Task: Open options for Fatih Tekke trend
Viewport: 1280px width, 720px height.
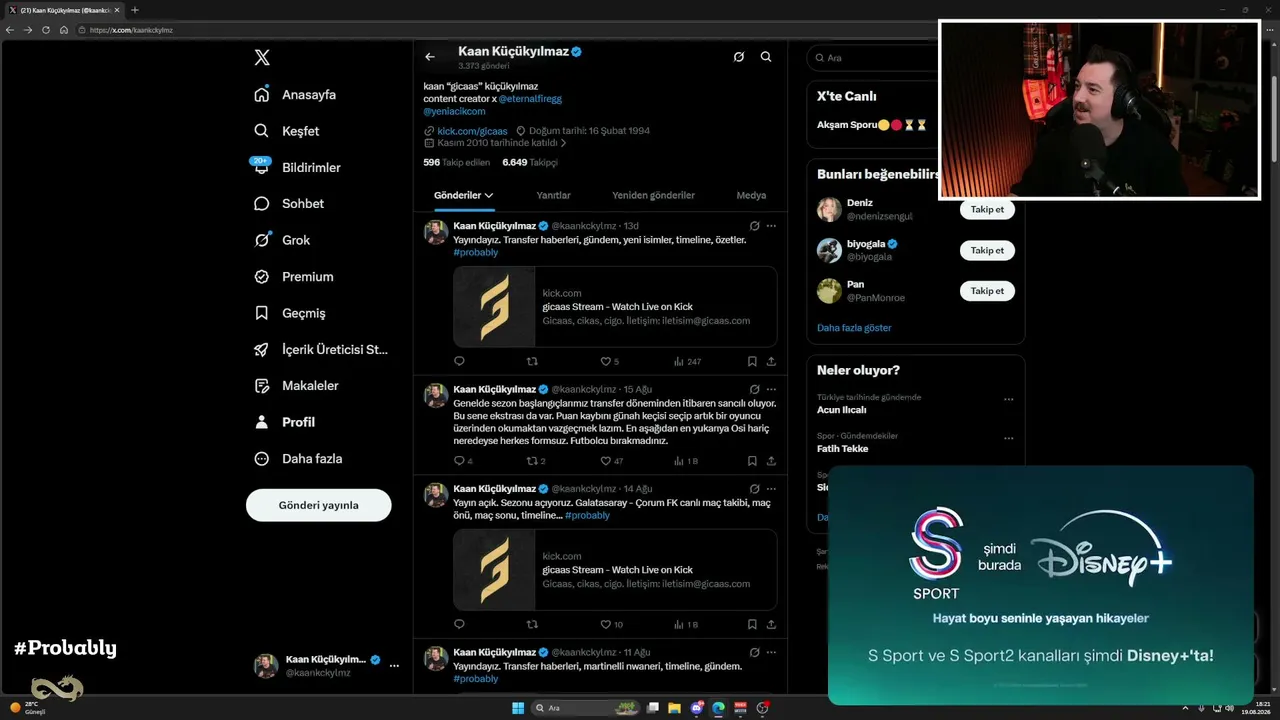Action: pos(1008,438)
